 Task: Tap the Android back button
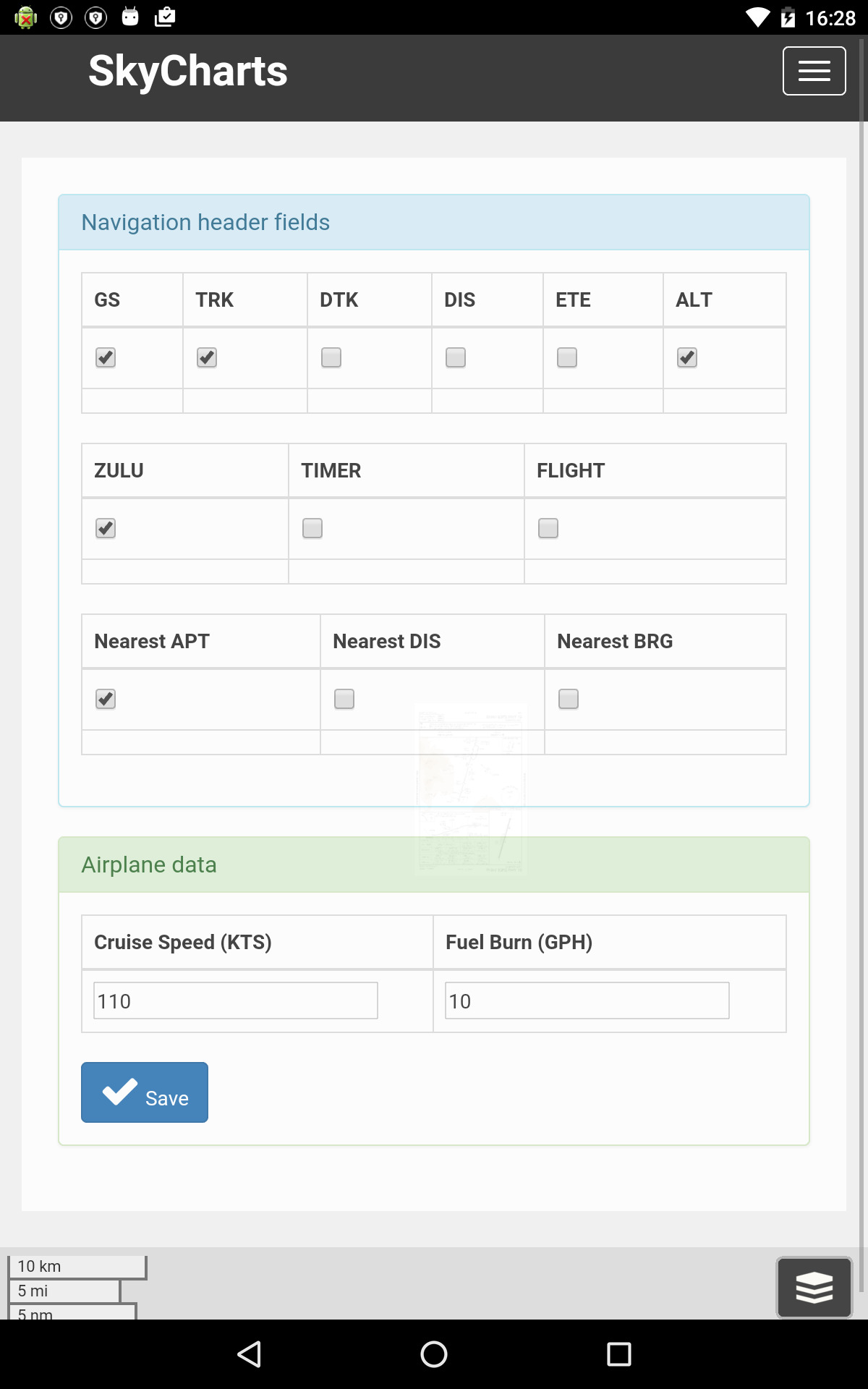click(250, 1354)
